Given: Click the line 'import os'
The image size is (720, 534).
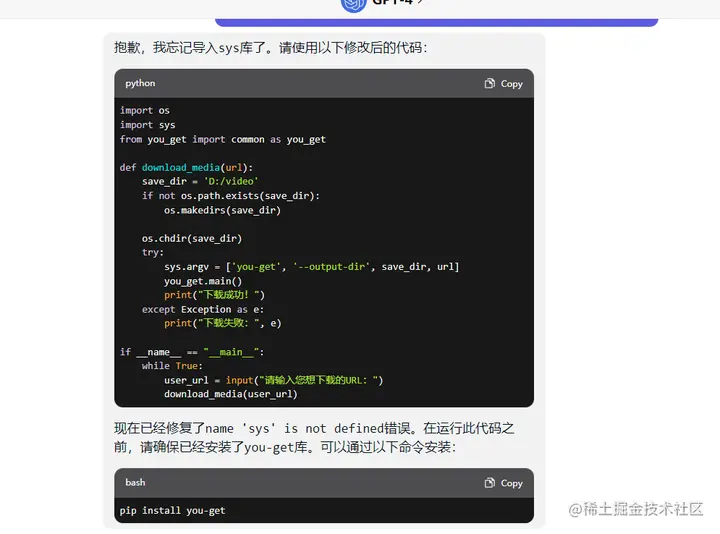Looking at the screenshot, I should tap(145, 111).
